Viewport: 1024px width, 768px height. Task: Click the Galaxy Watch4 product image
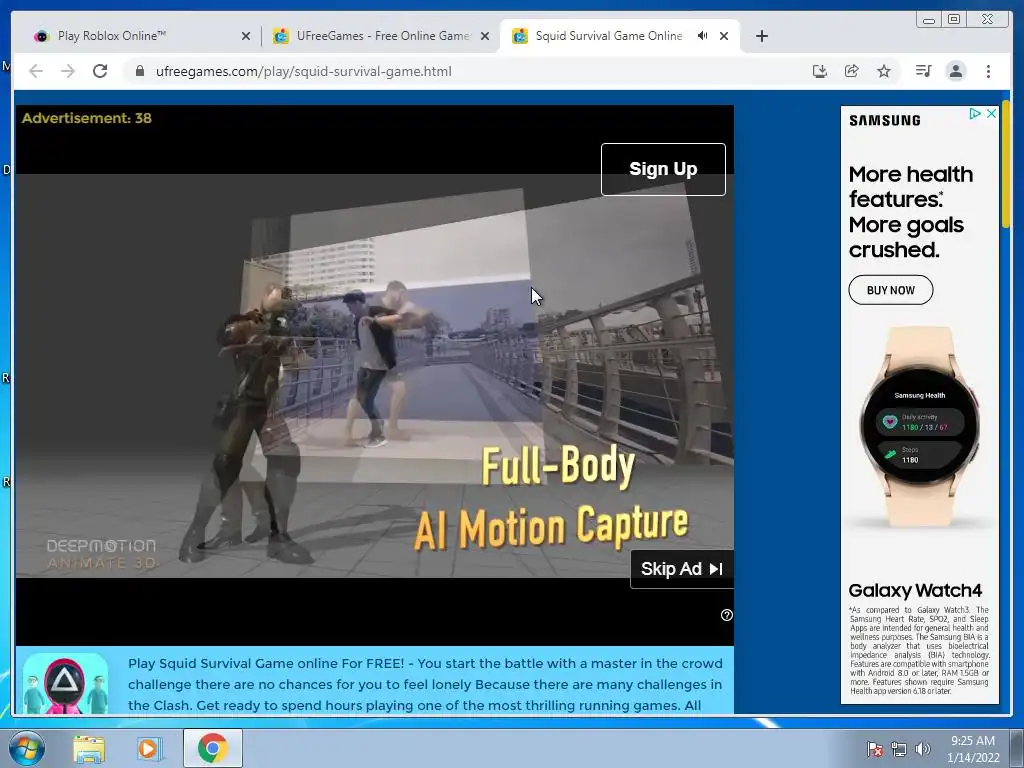pyautogui.click(x=920, y=428)
